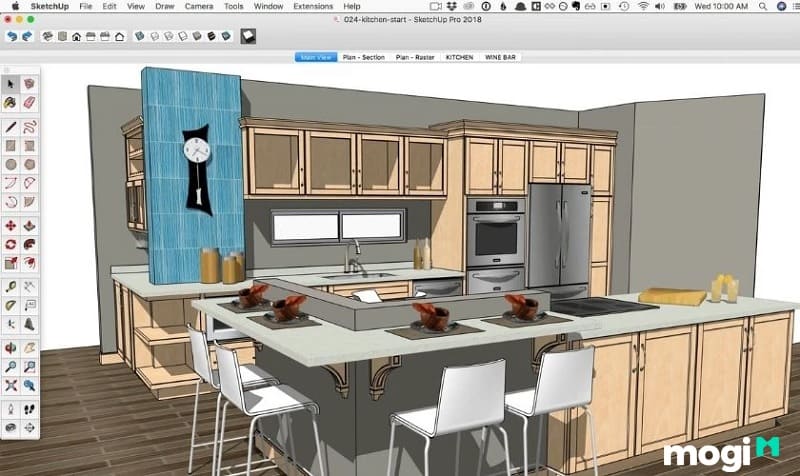Open the Main View scene tab
Viewport: 800px width, 476px height.
coord(316,57)
